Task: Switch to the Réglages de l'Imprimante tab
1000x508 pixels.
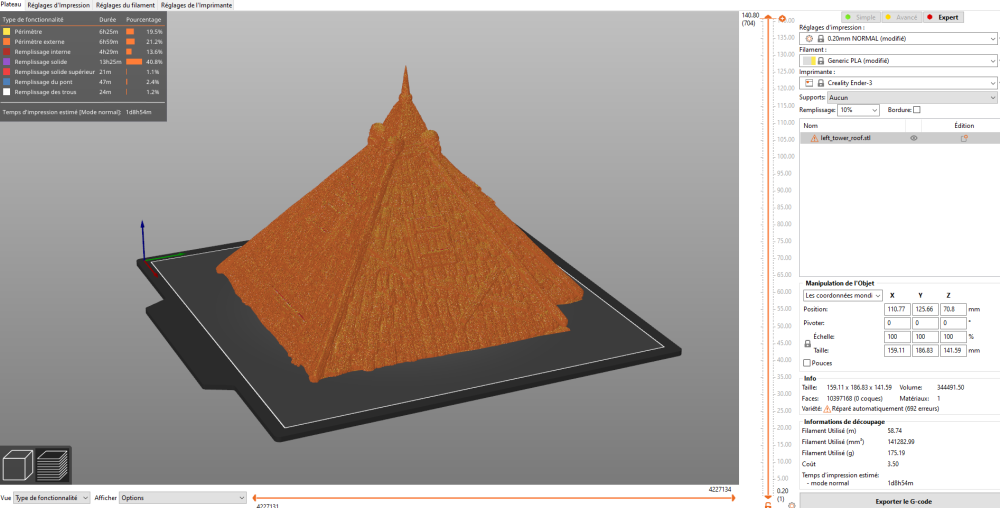Action: pyautogui.click(x=196, y=5)
